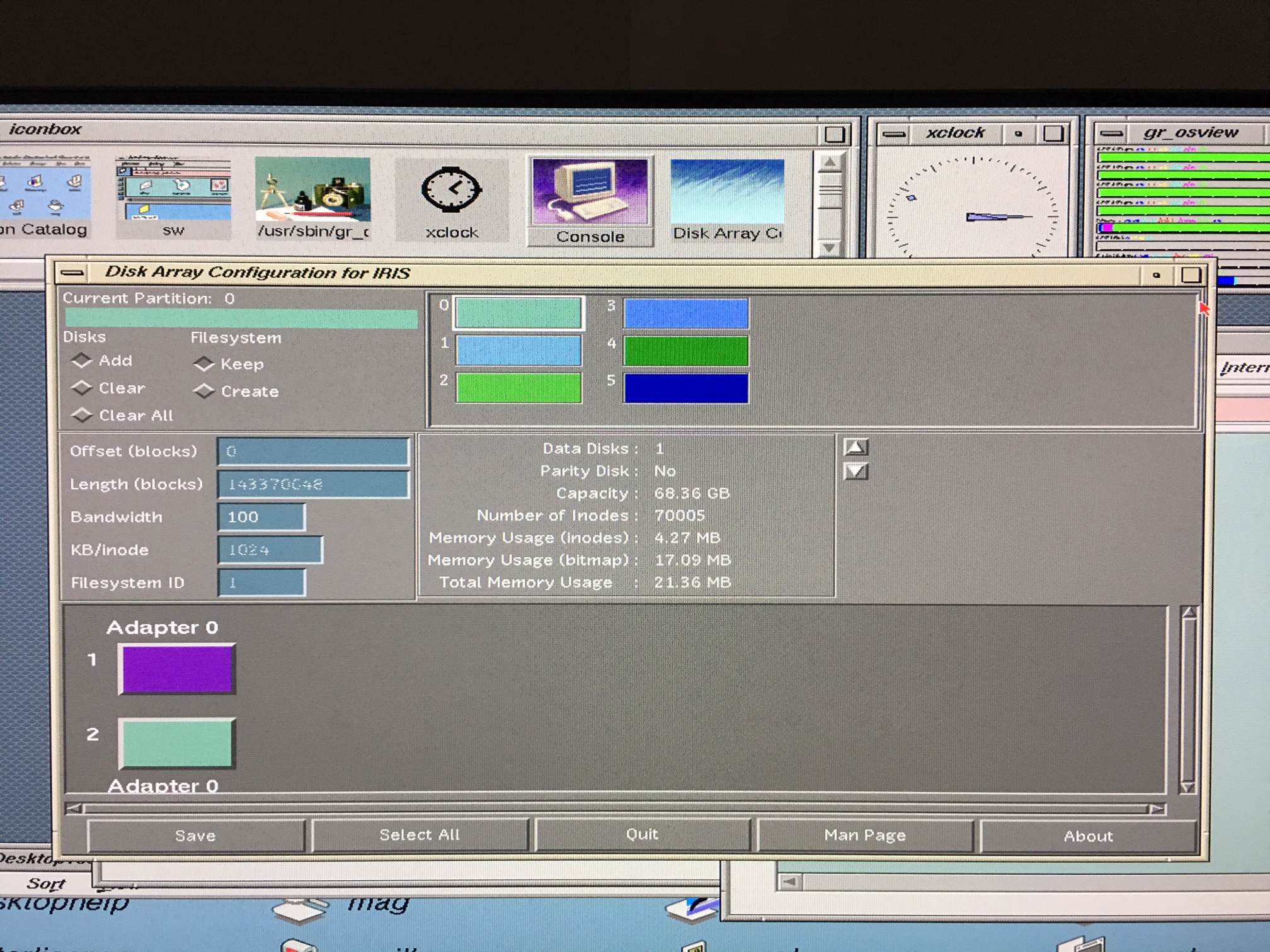Screen dimensions: 1270x952
Task: Click the Quit button
Action: tap(642, 834)
